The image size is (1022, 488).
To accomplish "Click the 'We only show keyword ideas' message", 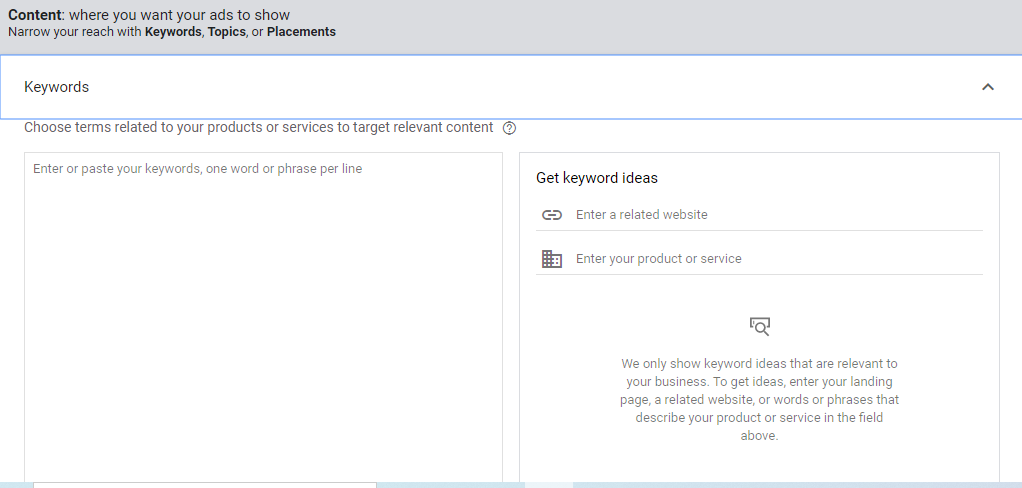I will (x=759, y=400).
